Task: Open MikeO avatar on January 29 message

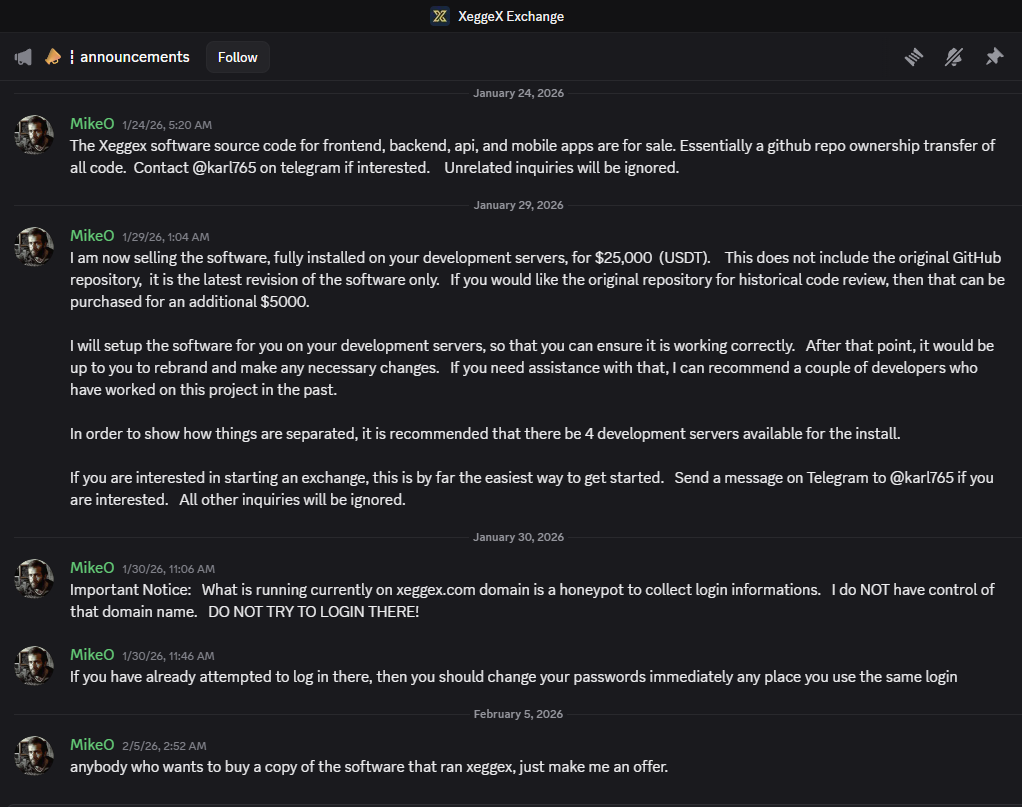Action: pyautogui.click(x=35, y=246)
